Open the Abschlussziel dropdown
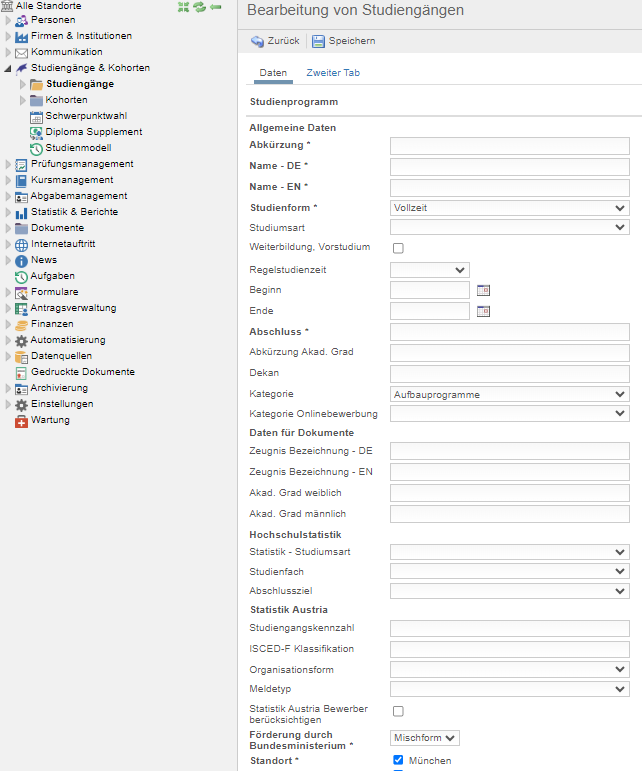The height and width of the screenshot is (771, 642). pyautogui.click(x=510, y=591)
